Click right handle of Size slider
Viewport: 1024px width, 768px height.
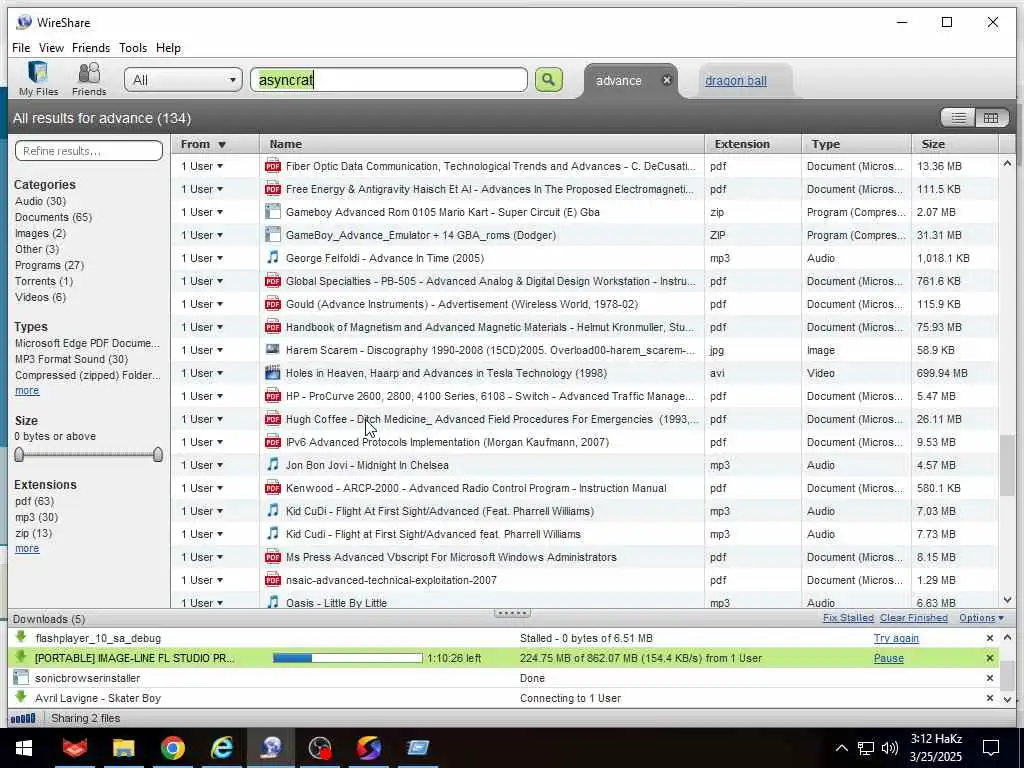(157, 455)
